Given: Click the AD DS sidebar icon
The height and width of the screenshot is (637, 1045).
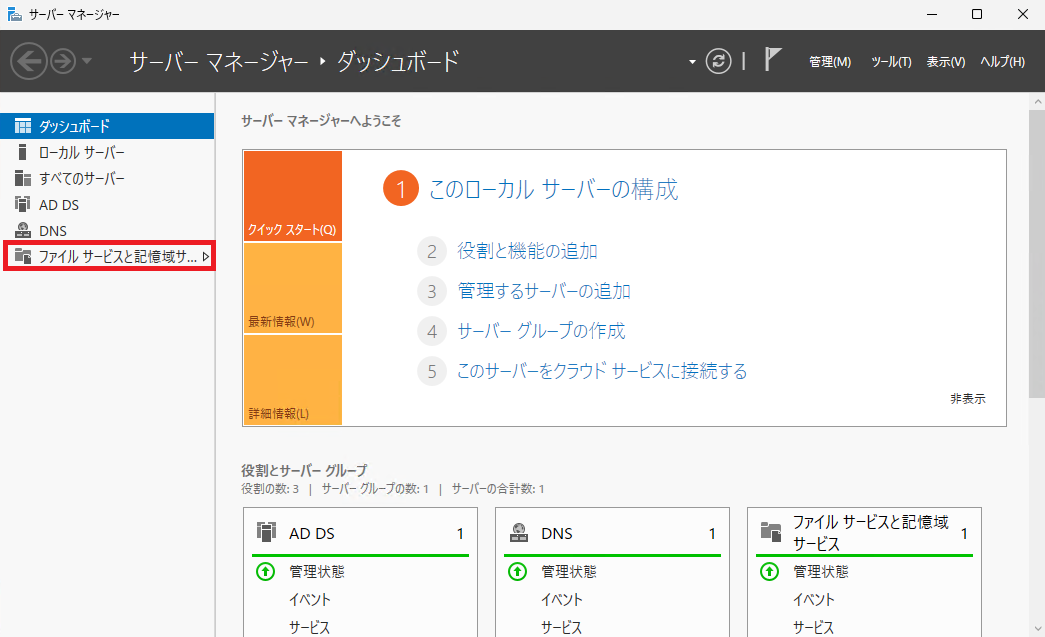Looking at the screenshot, I should point(23,204).
